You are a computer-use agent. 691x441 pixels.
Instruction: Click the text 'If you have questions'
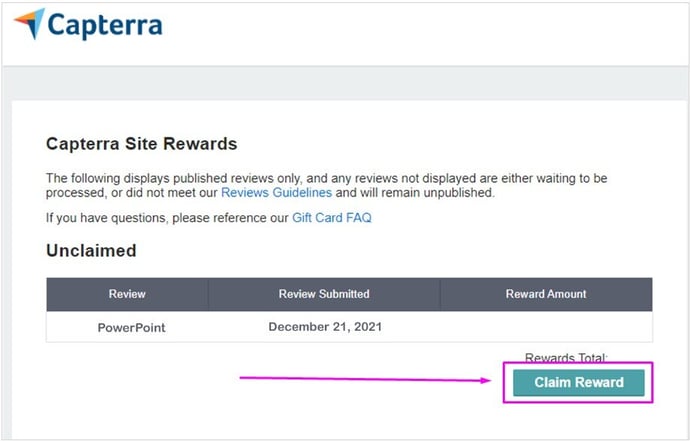click(x=106, y=218)
